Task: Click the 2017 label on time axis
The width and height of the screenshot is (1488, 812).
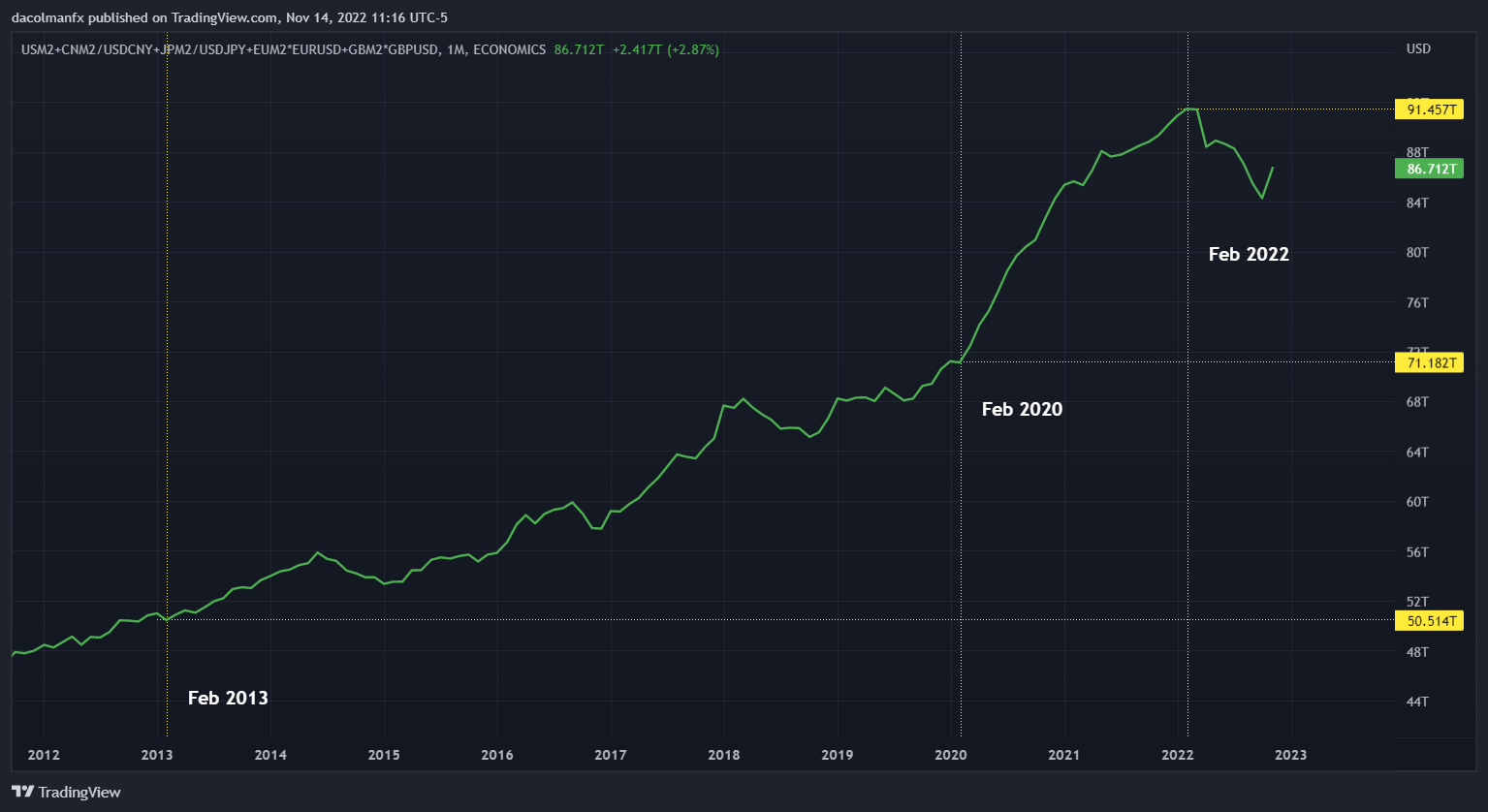Action: coord(611,755)
